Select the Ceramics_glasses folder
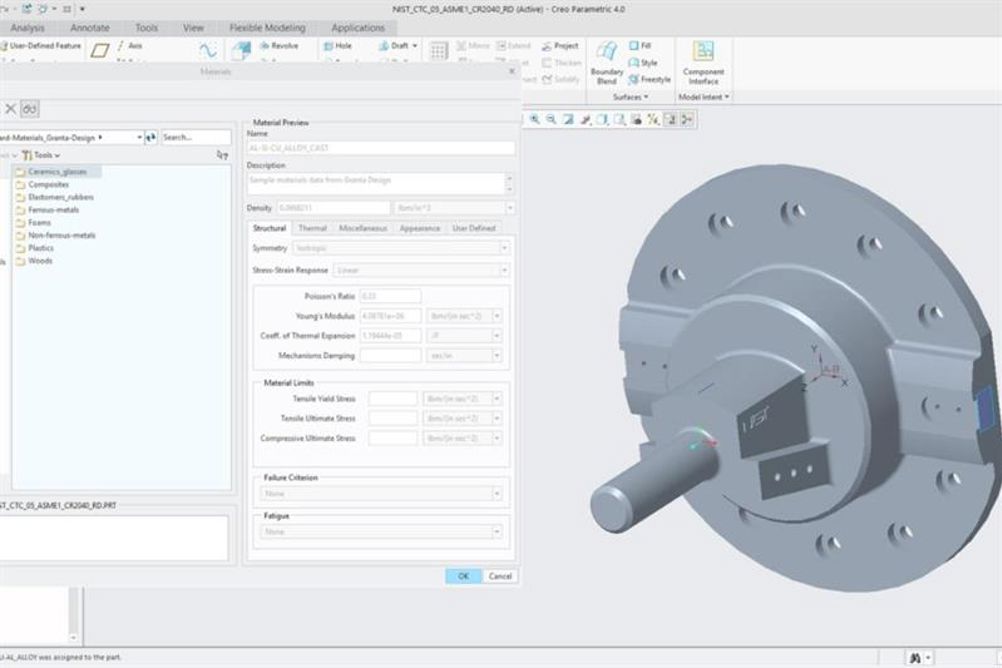Screen dimensions: 1002x668 point(57,171)
